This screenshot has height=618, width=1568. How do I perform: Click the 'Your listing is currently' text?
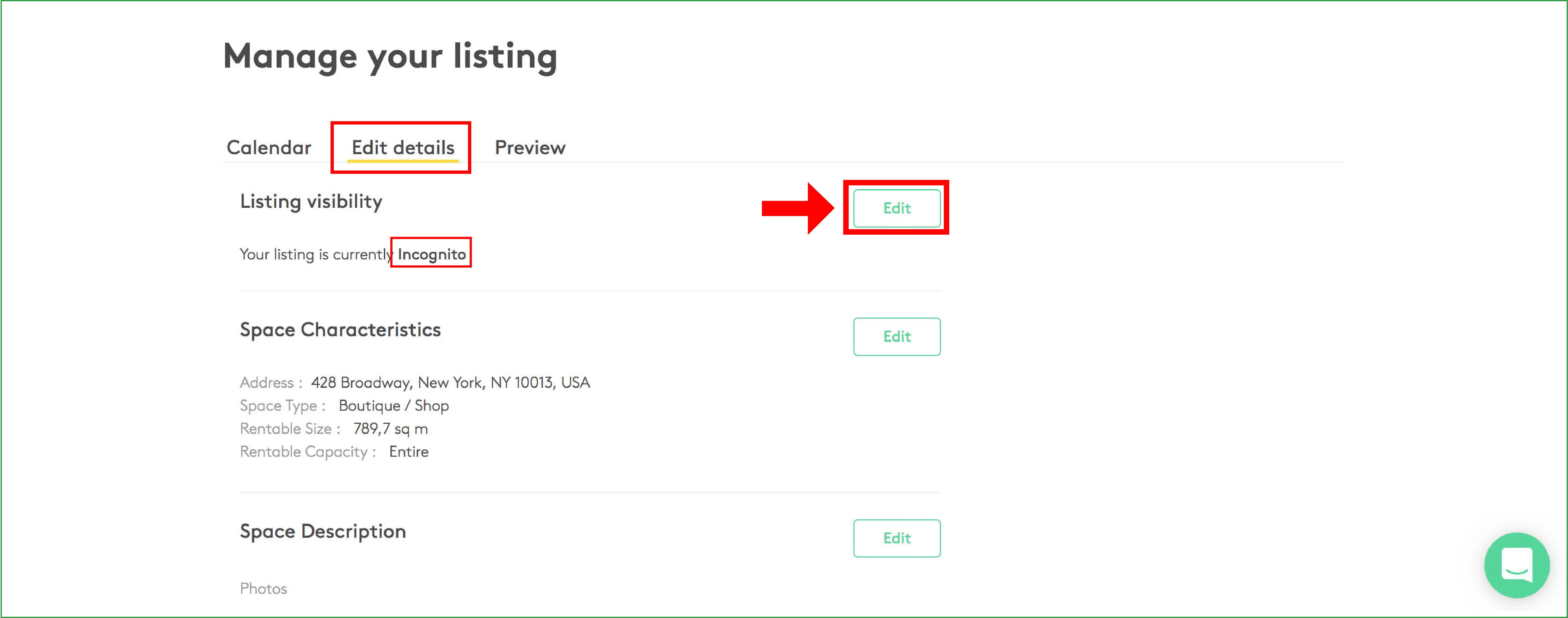click(x=315, y=254)
